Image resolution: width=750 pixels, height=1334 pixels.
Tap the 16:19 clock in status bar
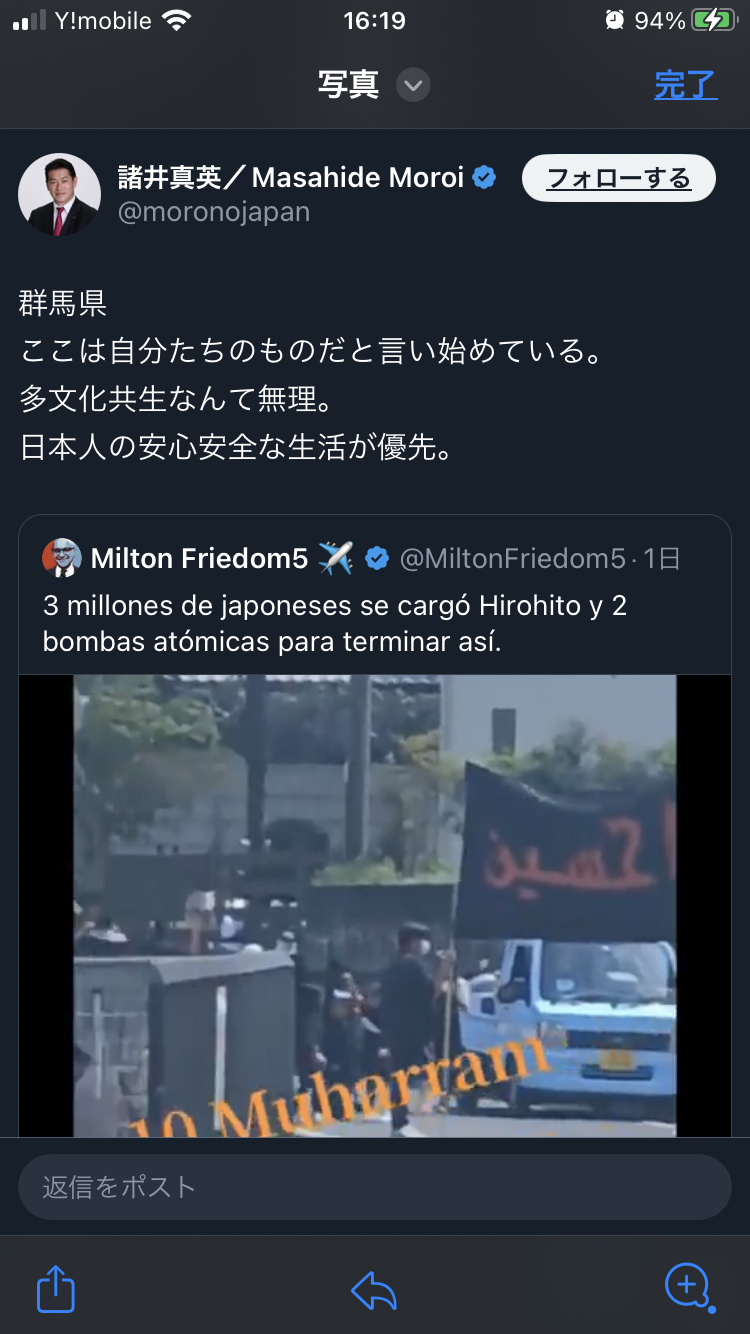(x=374, y=20)
